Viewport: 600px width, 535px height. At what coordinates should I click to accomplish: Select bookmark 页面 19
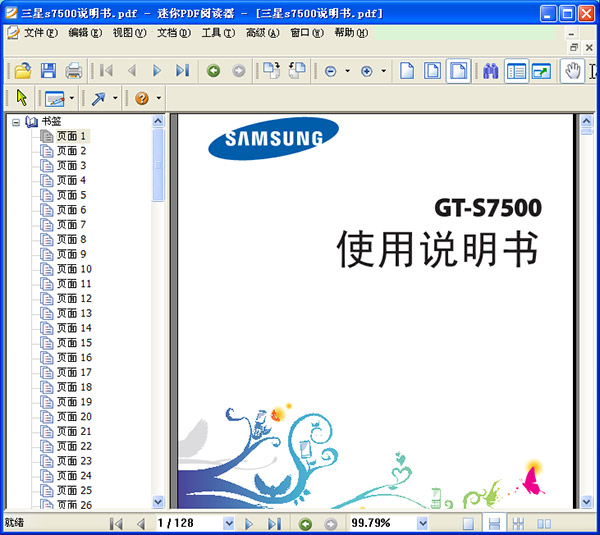coord(74,402)
